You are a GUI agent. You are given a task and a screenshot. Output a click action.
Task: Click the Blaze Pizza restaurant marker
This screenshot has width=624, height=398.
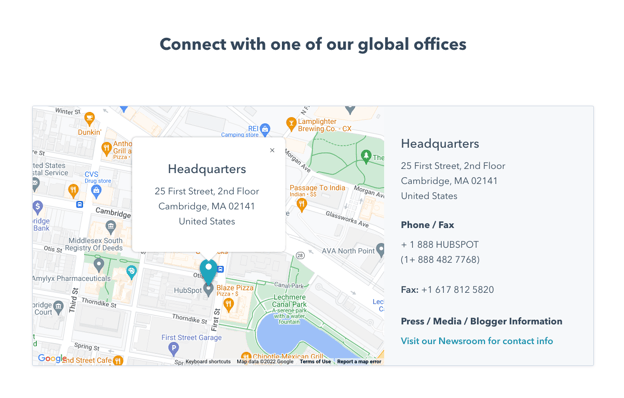tap(228, 305)
